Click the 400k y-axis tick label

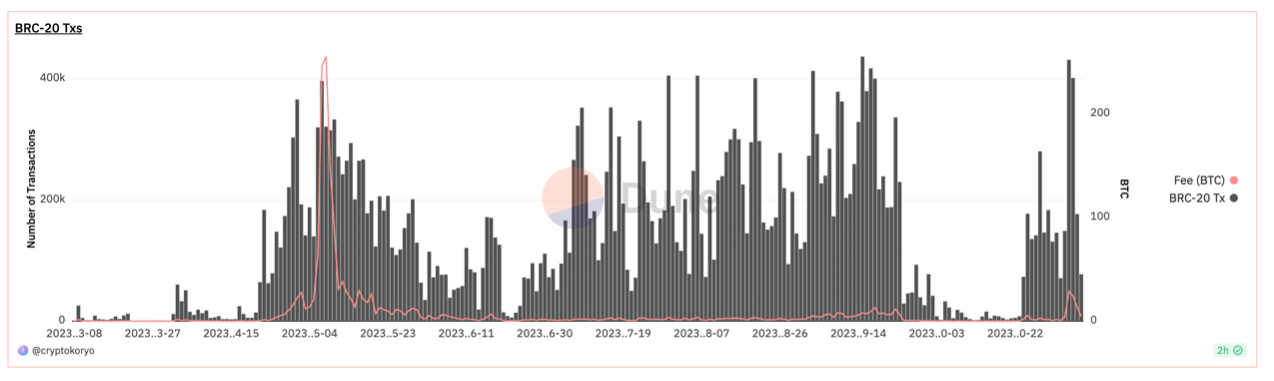tap(52, 78)
